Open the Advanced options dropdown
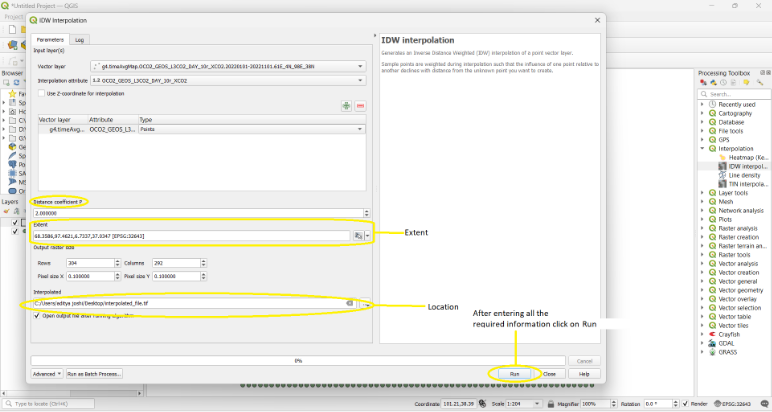 coord(46,374)
